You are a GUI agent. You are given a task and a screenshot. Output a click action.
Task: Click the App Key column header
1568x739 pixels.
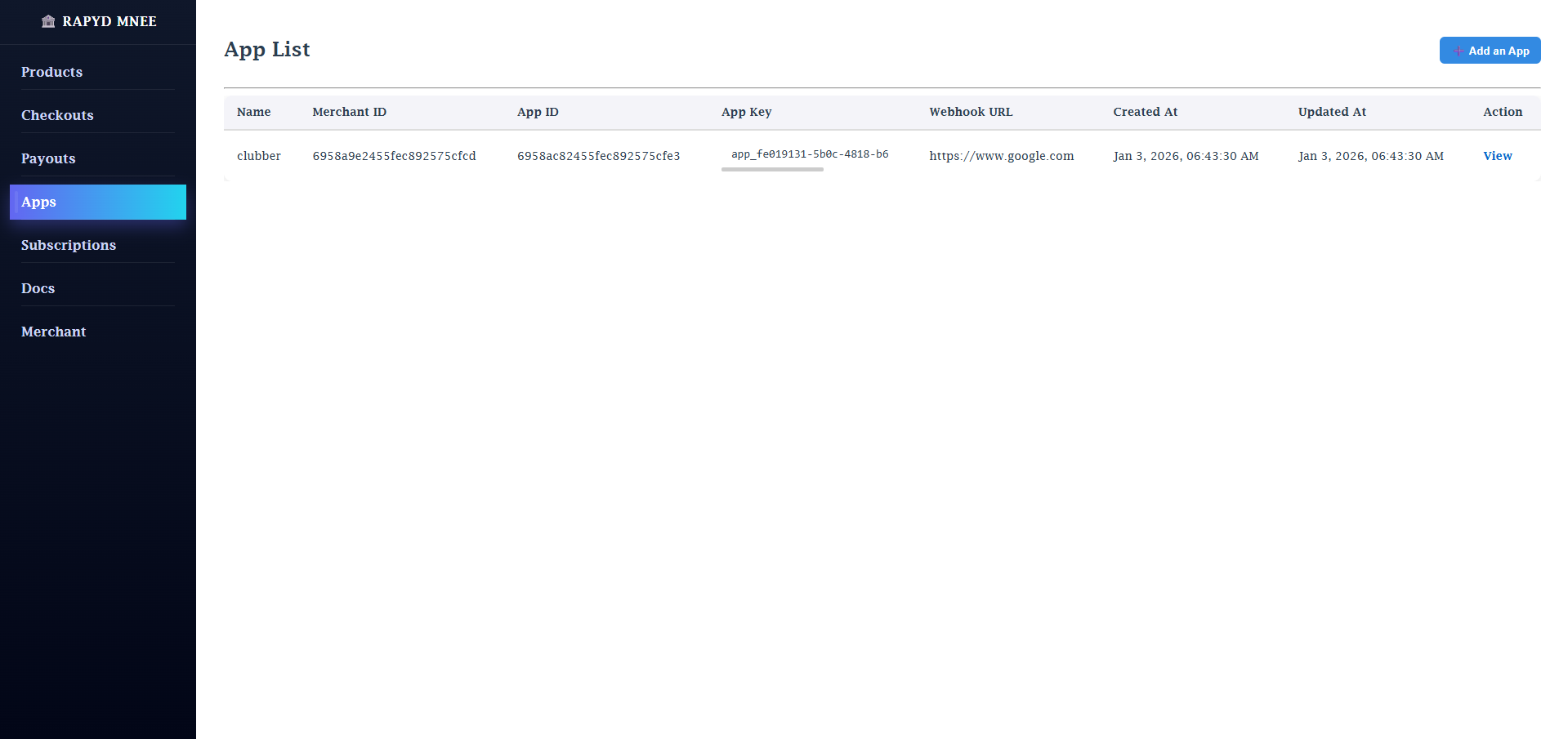coord(746,112)
